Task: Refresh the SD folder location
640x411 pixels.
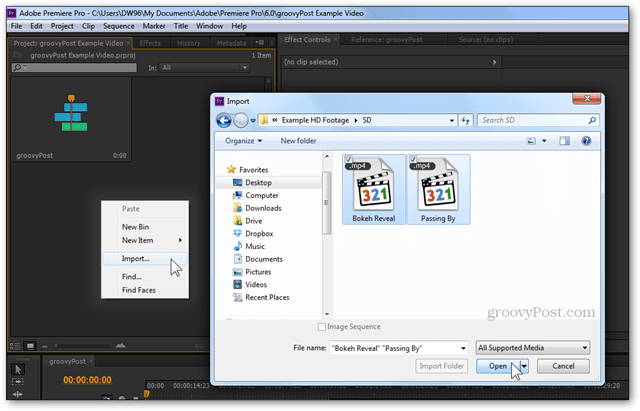Action: (x=465, y=120)
